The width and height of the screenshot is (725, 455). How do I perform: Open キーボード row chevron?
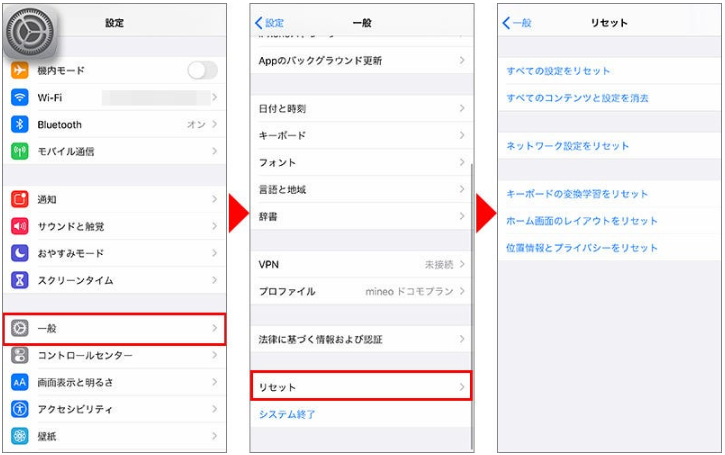(x=461, y=135)
